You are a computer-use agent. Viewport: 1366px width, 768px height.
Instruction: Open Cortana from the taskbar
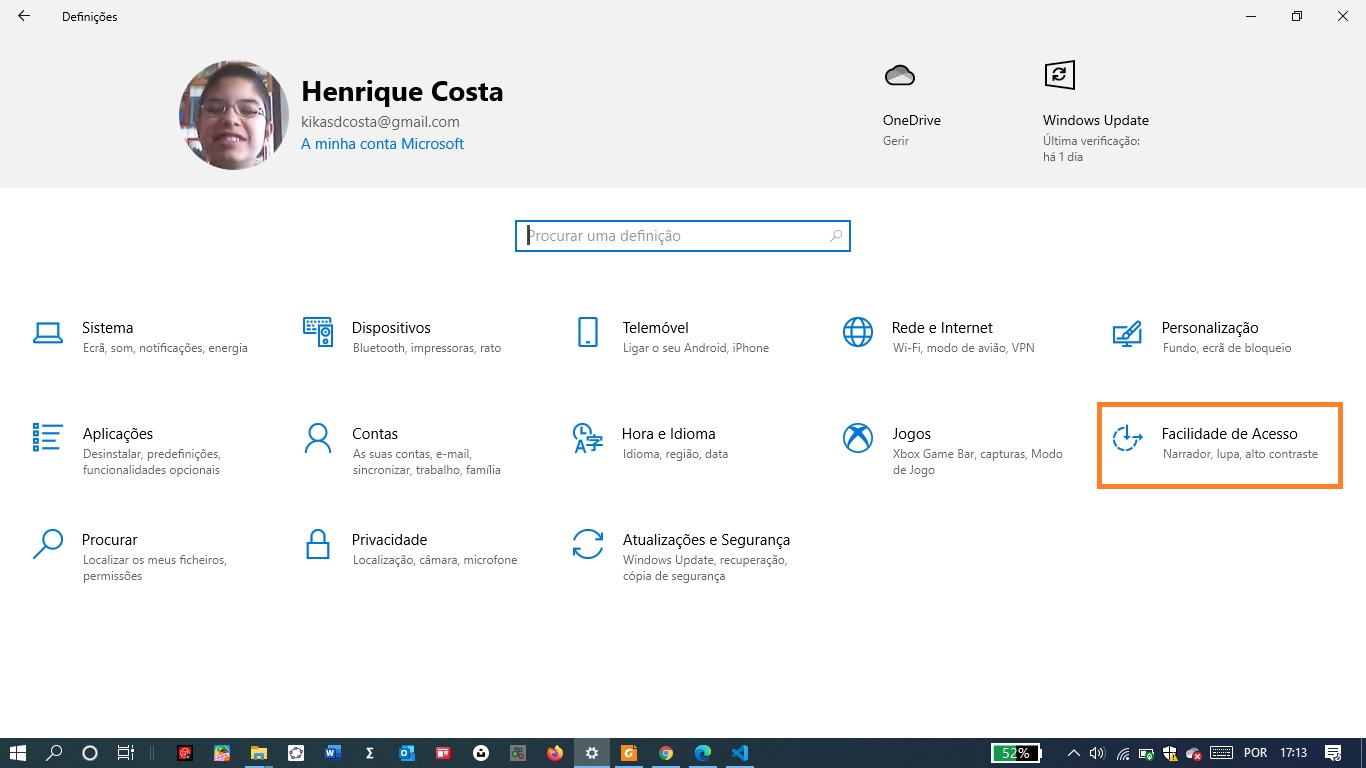(x=90, y=753)
